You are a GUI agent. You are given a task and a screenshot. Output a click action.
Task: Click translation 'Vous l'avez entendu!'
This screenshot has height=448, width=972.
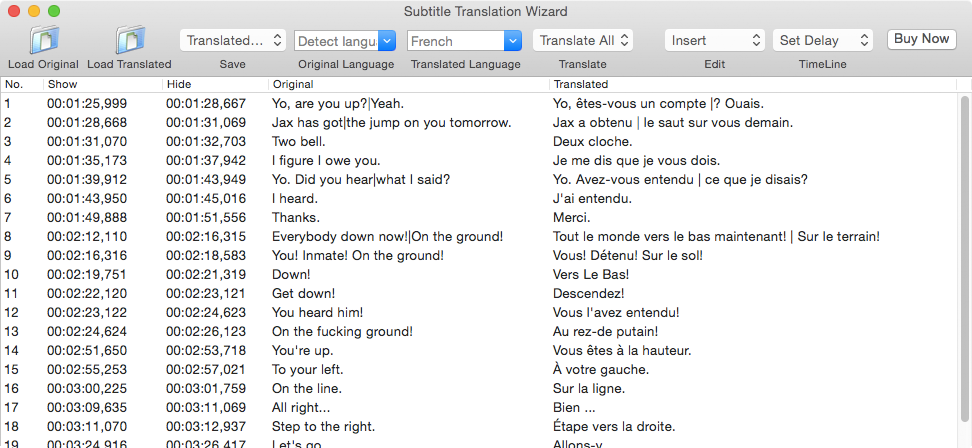click(x=616, y=312)
